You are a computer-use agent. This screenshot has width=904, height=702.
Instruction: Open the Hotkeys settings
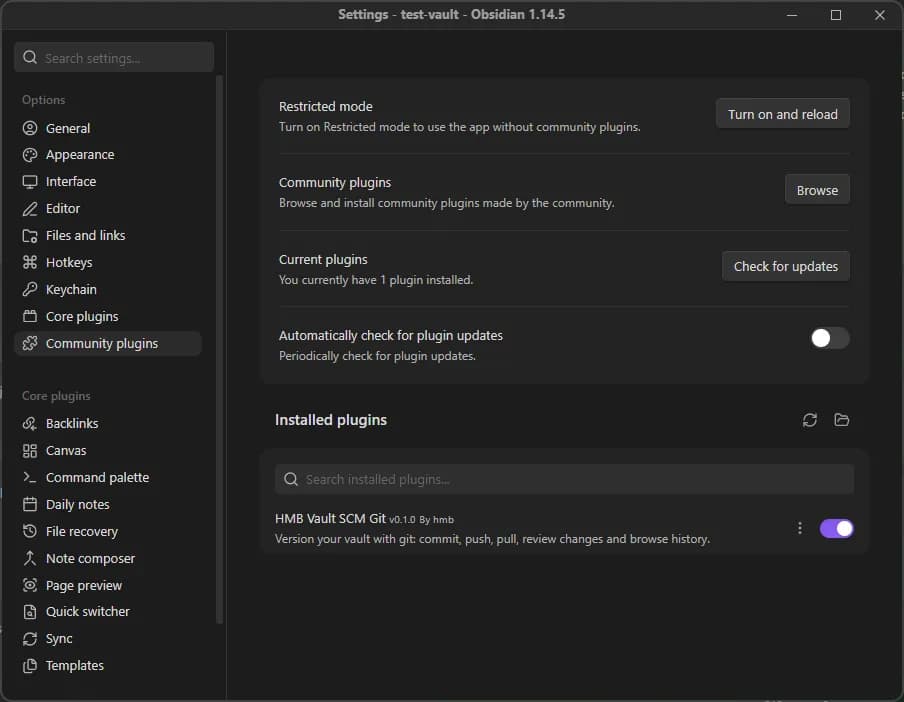coord(108,262)
